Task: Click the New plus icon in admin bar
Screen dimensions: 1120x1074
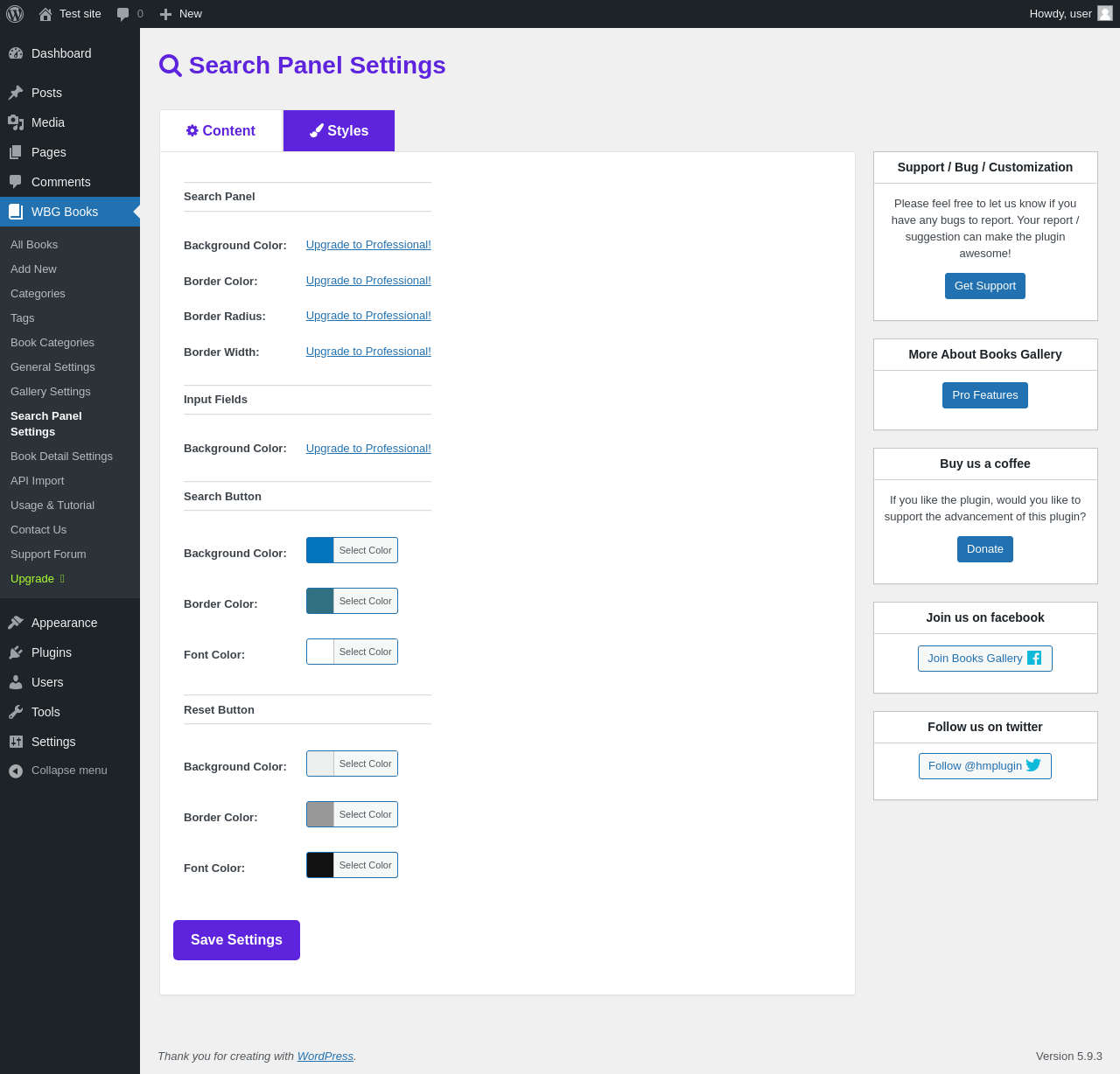Action: point(165,14)
